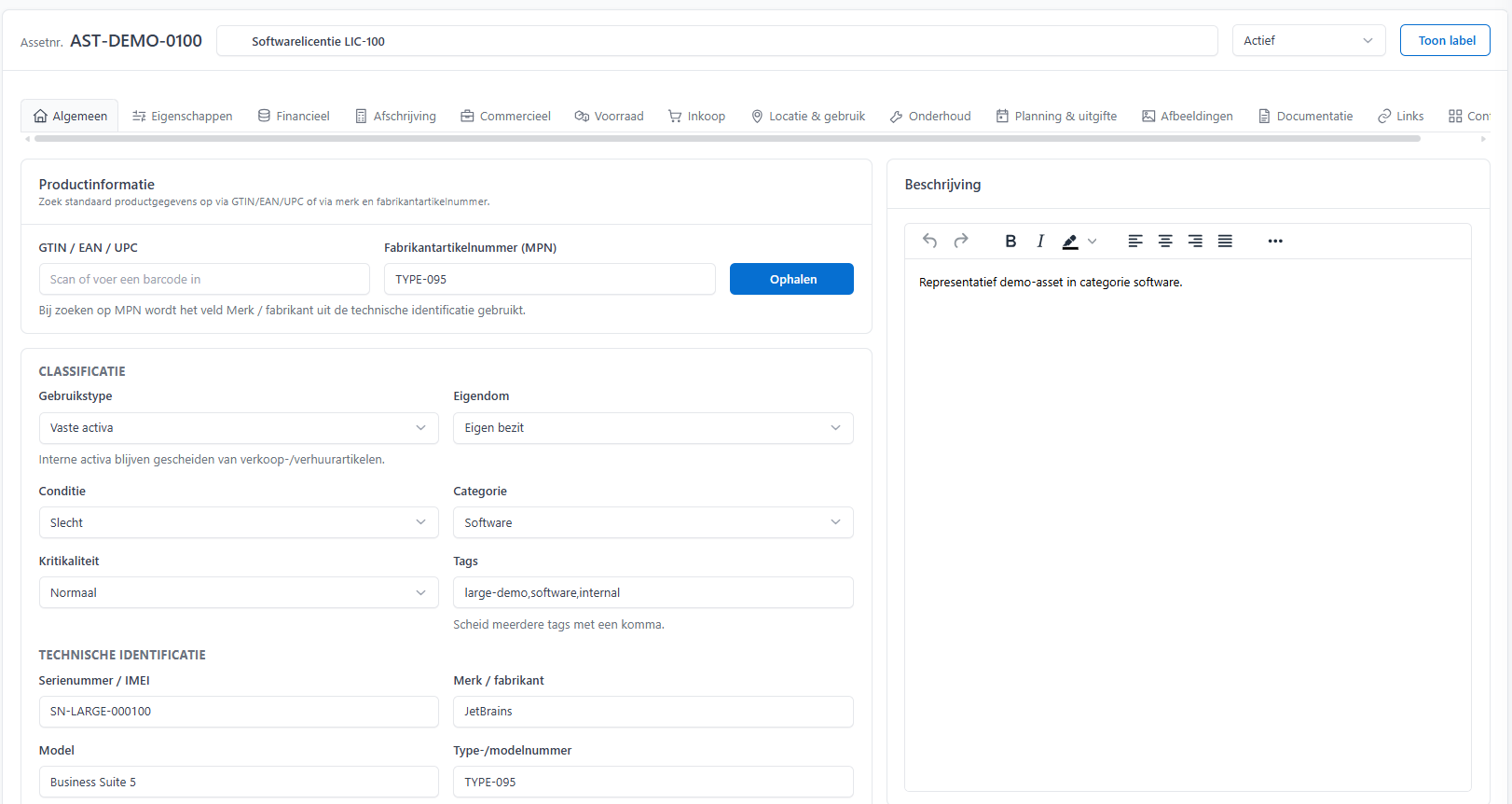Click the Tags input field

pyautogui.click(x=653, y=592)
